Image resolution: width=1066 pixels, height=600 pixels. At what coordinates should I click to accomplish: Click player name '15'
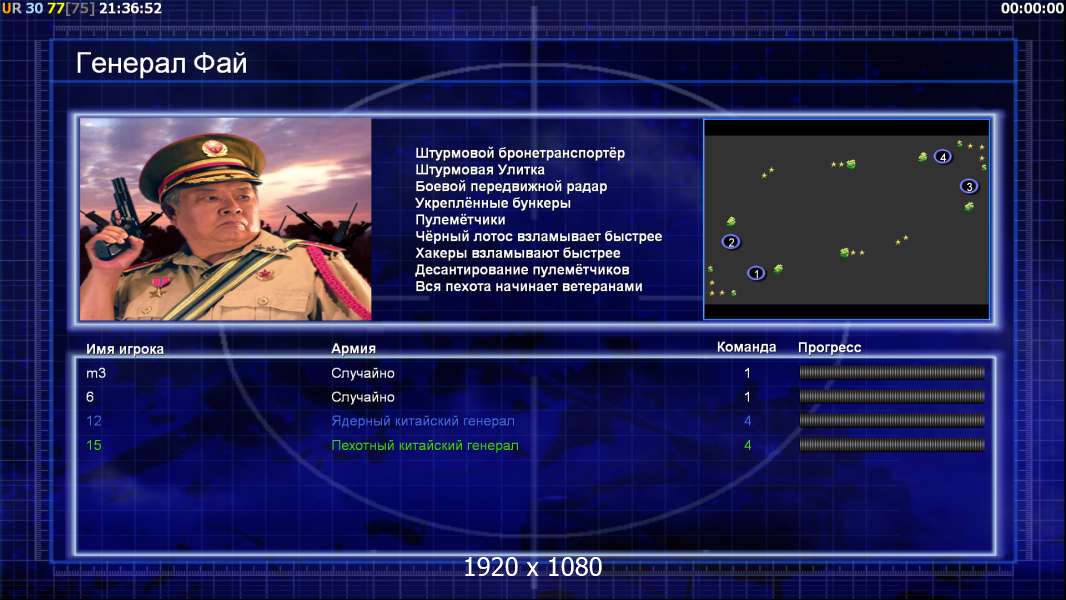click(94, 445)
